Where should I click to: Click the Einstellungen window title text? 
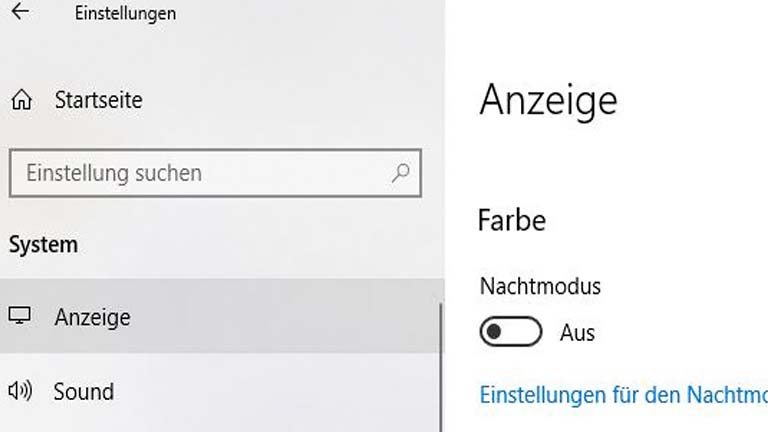pyautogui.click(x=125, y=14)
